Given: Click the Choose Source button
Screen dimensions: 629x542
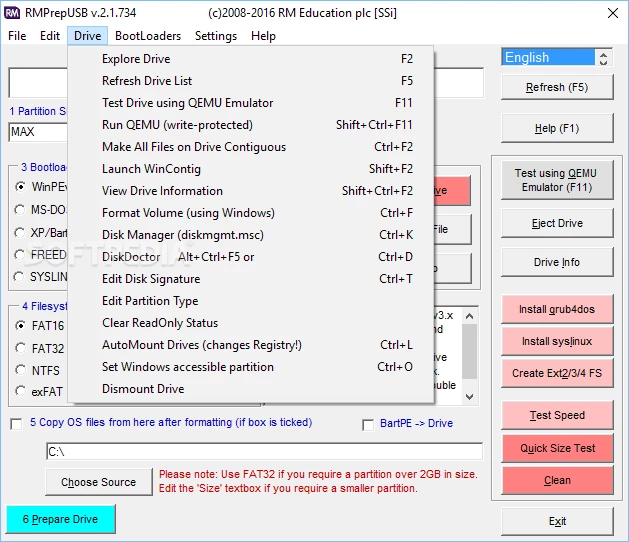Looking at the screenshot, I should (98, 482).
